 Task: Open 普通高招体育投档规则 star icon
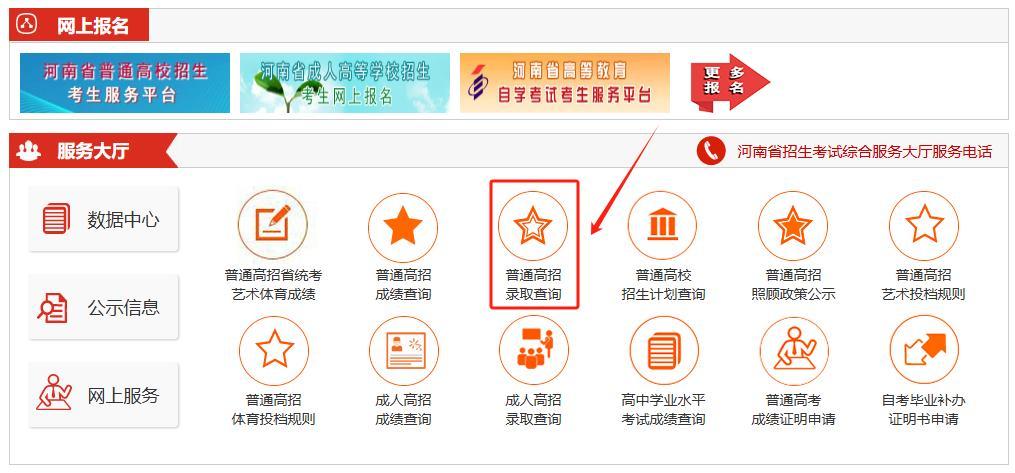274,351
